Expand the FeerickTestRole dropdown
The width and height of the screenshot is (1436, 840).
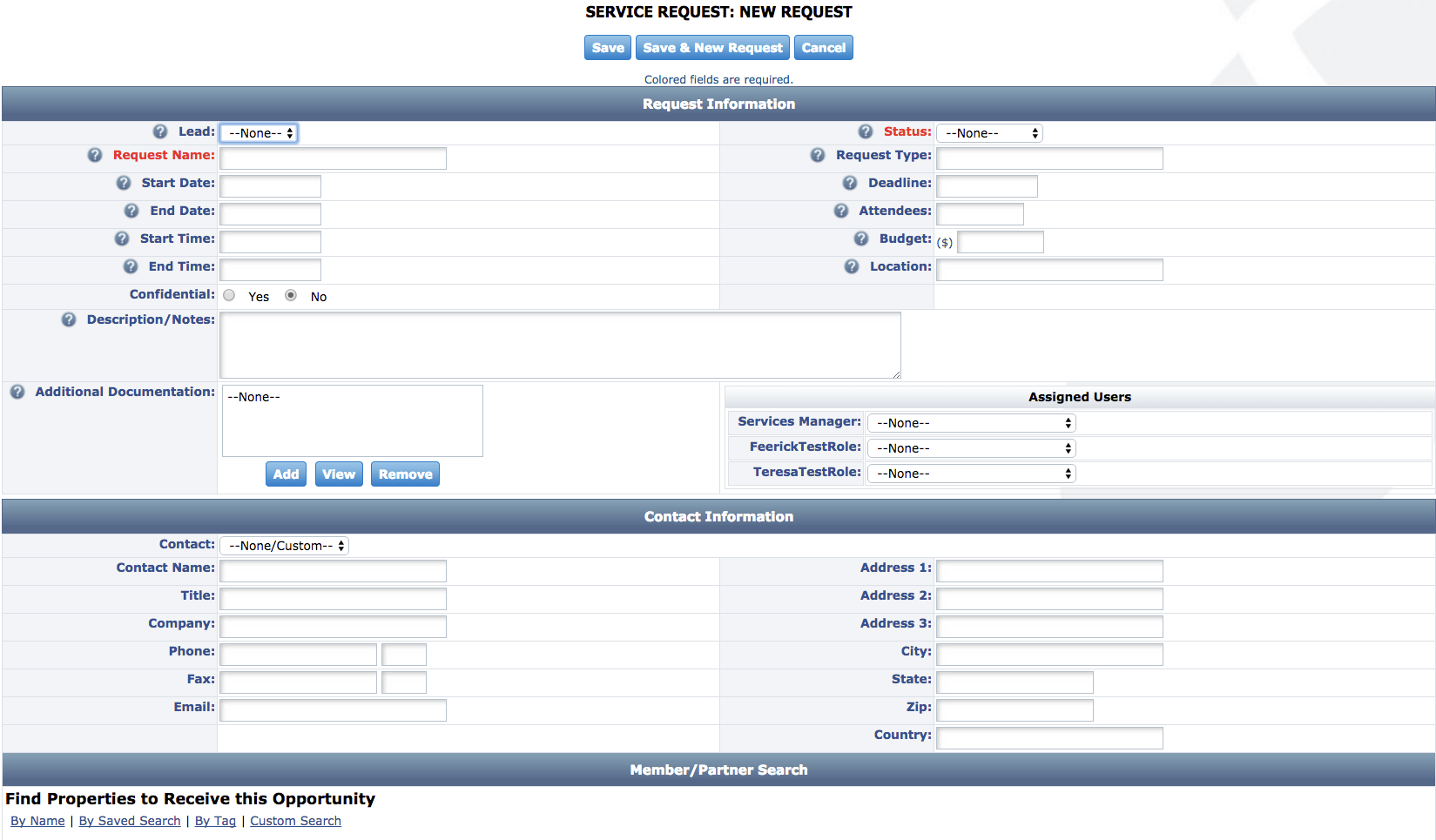click(x=972, y=448)
